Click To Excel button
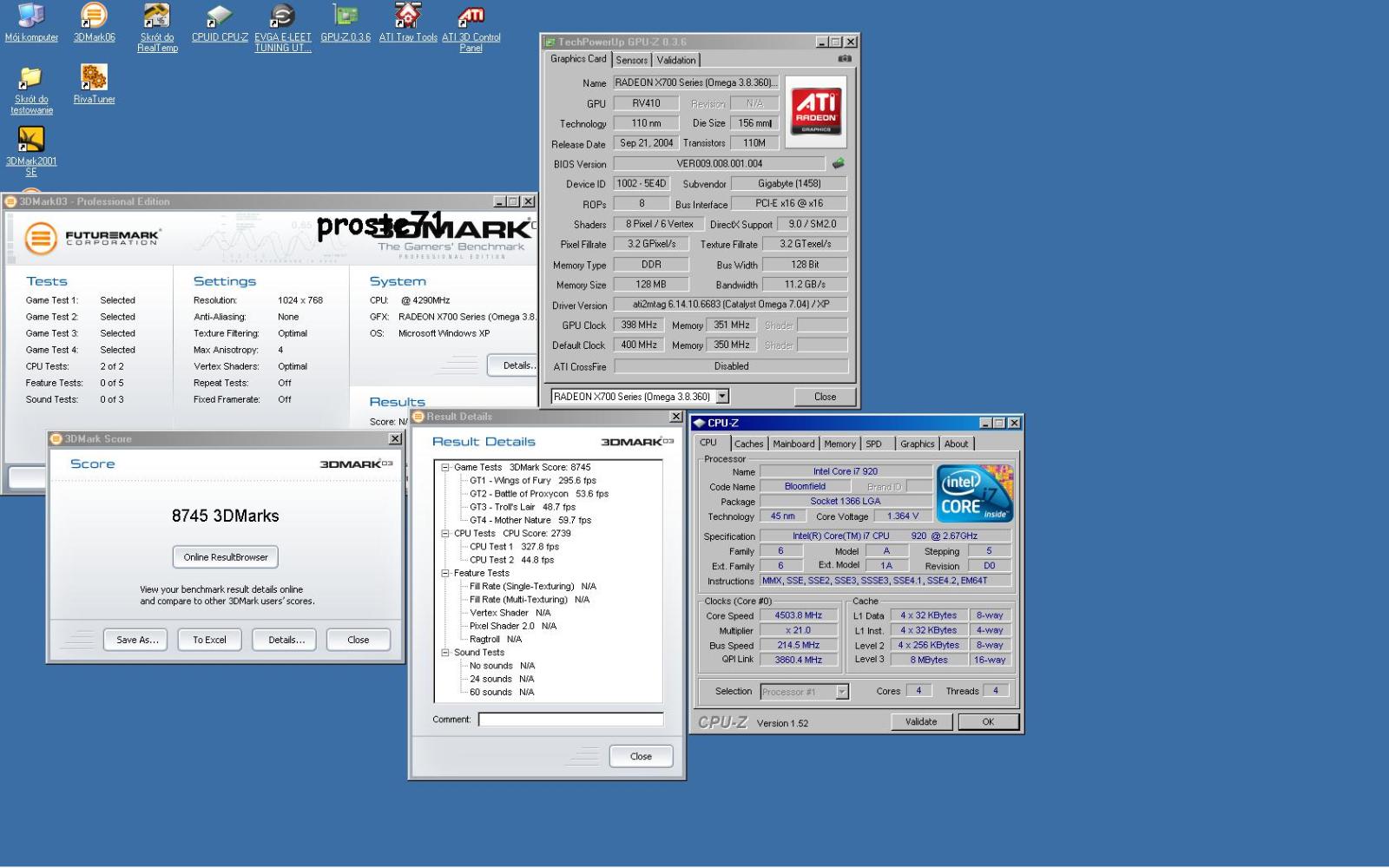1389x868 pixels. point(209,640)
